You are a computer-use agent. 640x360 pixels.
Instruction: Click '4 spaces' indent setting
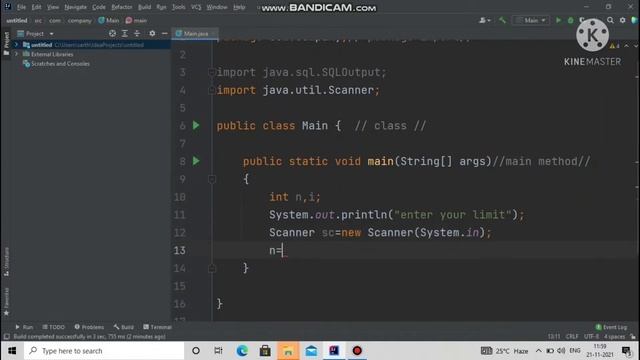[x=614, y=337]
